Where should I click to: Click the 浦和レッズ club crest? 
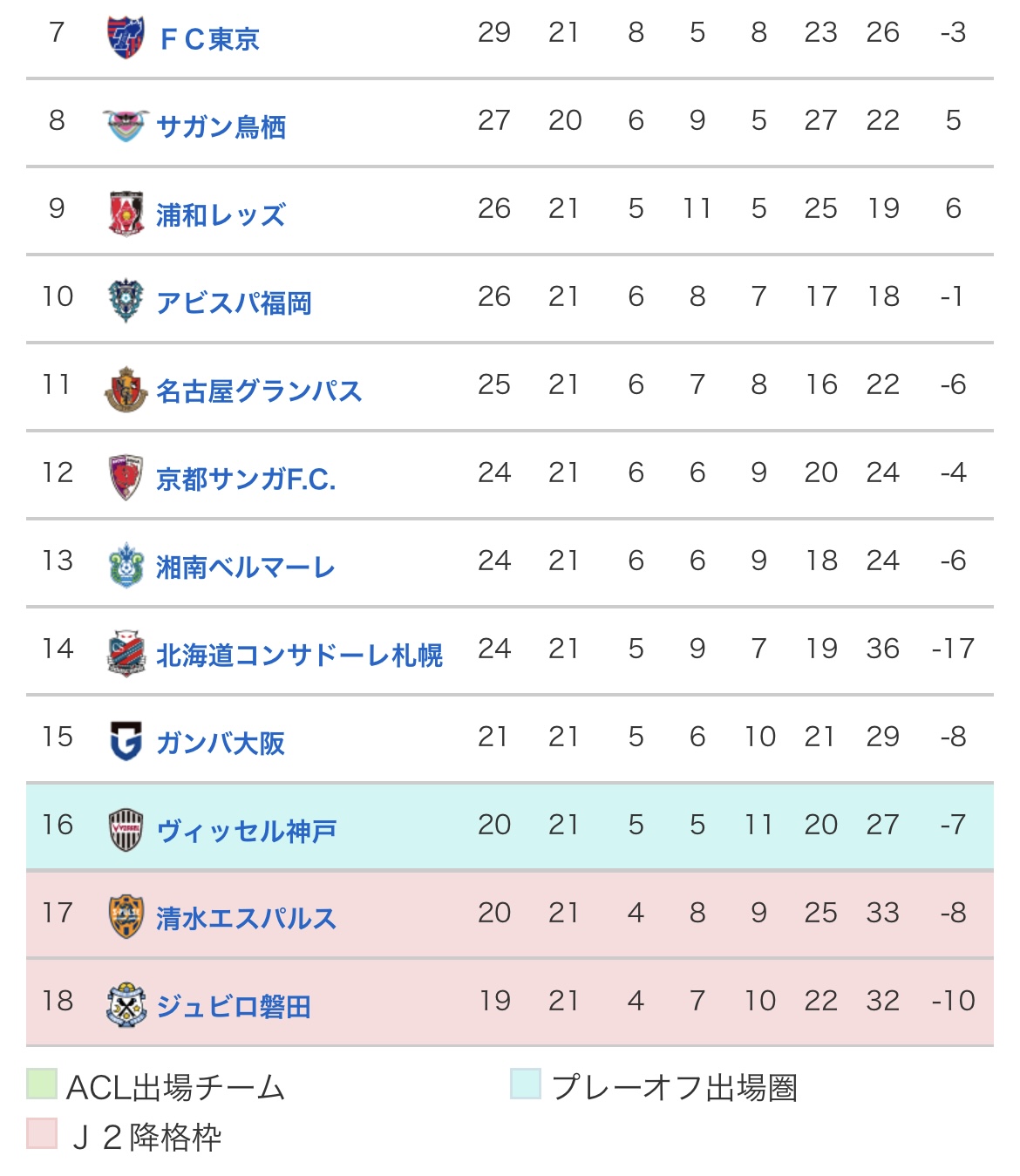click(126, 214)
